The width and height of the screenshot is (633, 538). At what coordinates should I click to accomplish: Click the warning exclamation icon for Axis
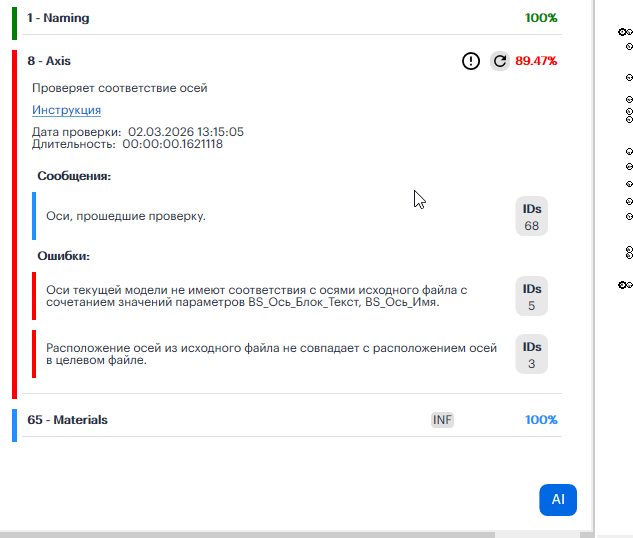pyautogui.click(x=471, y=61)
